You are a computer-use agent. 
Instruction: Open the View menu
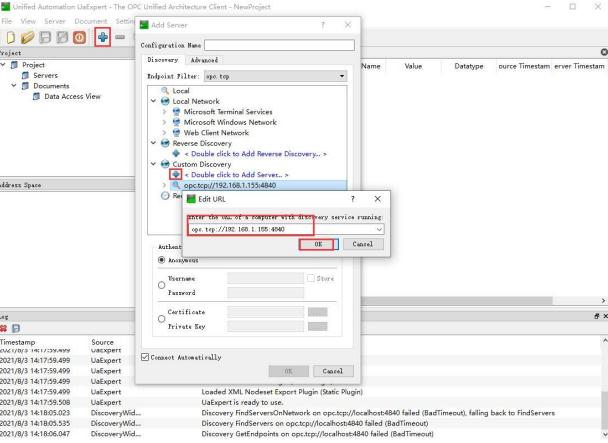tap(28, 21)
